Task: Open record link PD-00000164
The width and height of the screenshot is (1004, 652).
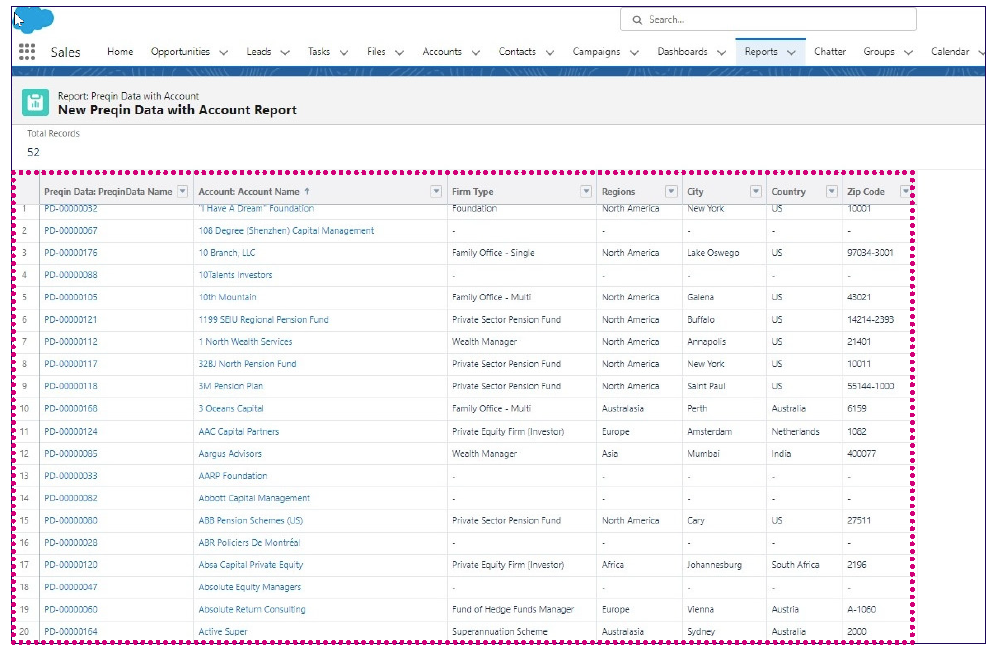Action: (71, 632)
